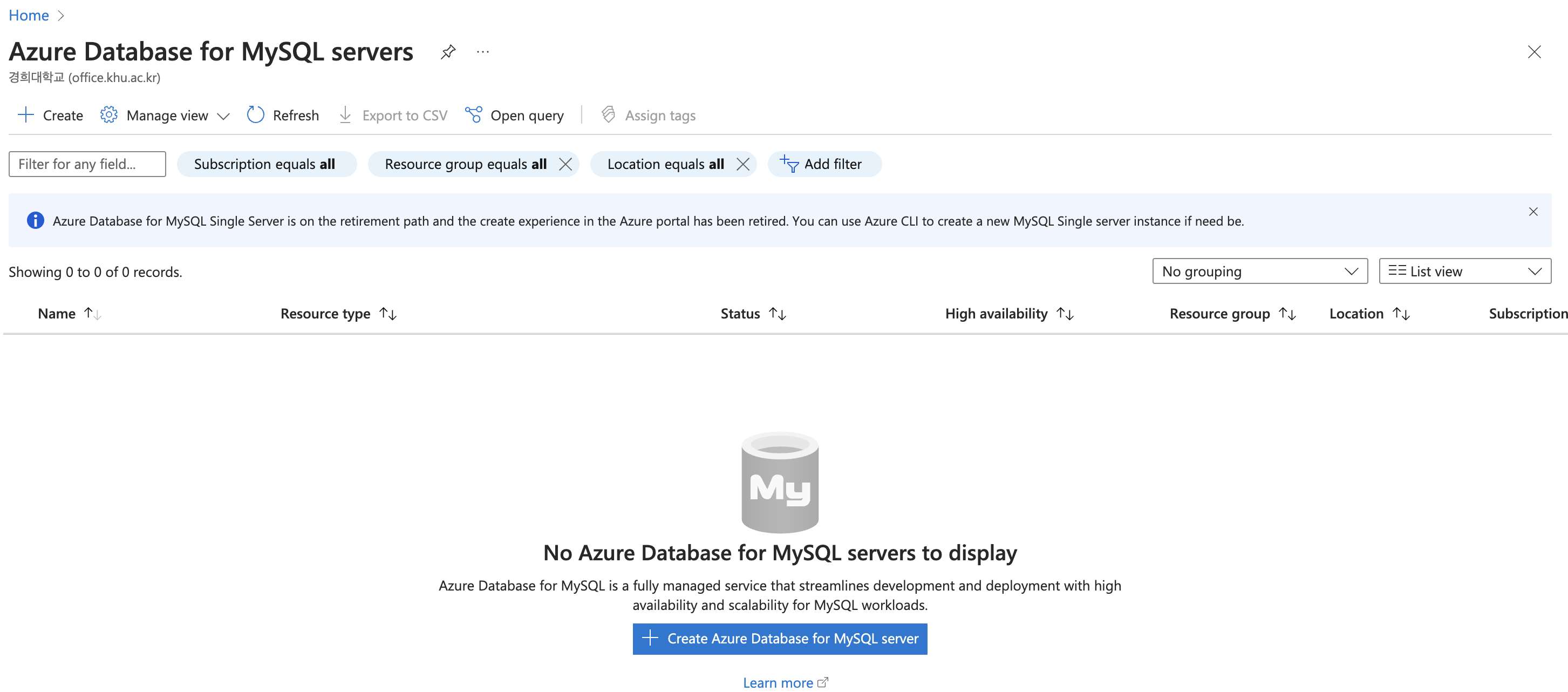Click Create Azure Database for MySQL server
The width and height of the screenshot is (1568, 692).
(x=780, y=639)
